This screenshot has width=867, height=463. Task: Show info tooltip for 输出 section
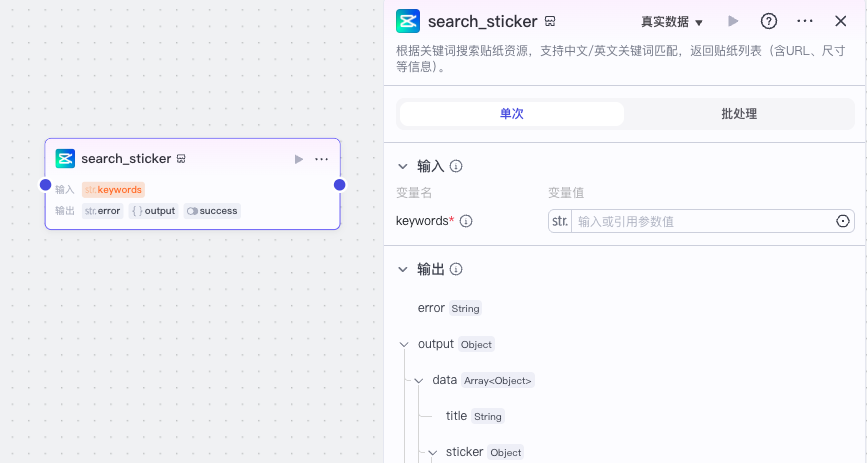click(456, 269)
